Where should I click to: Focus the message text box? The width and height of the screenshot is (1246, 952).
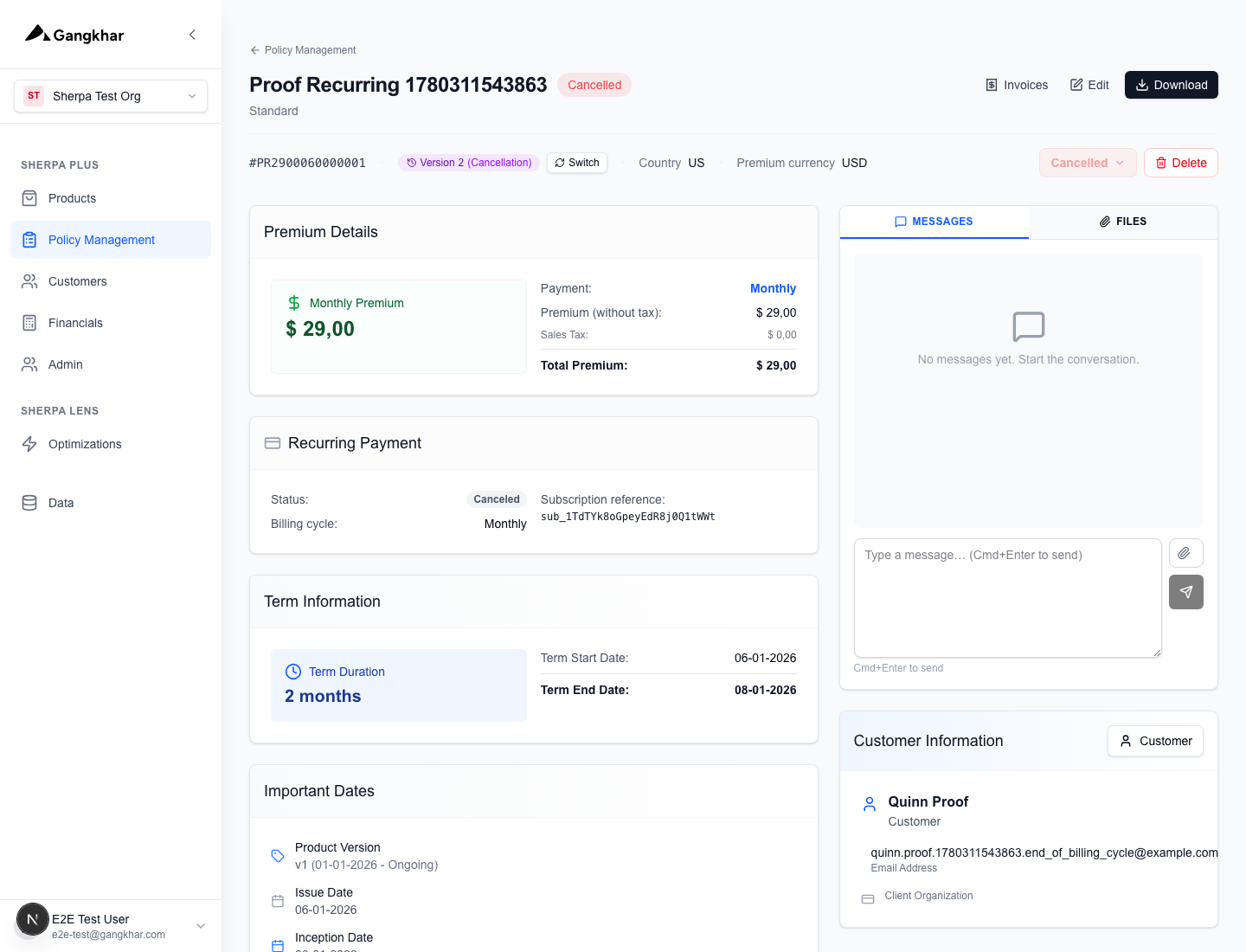(x=1008, y=598)
